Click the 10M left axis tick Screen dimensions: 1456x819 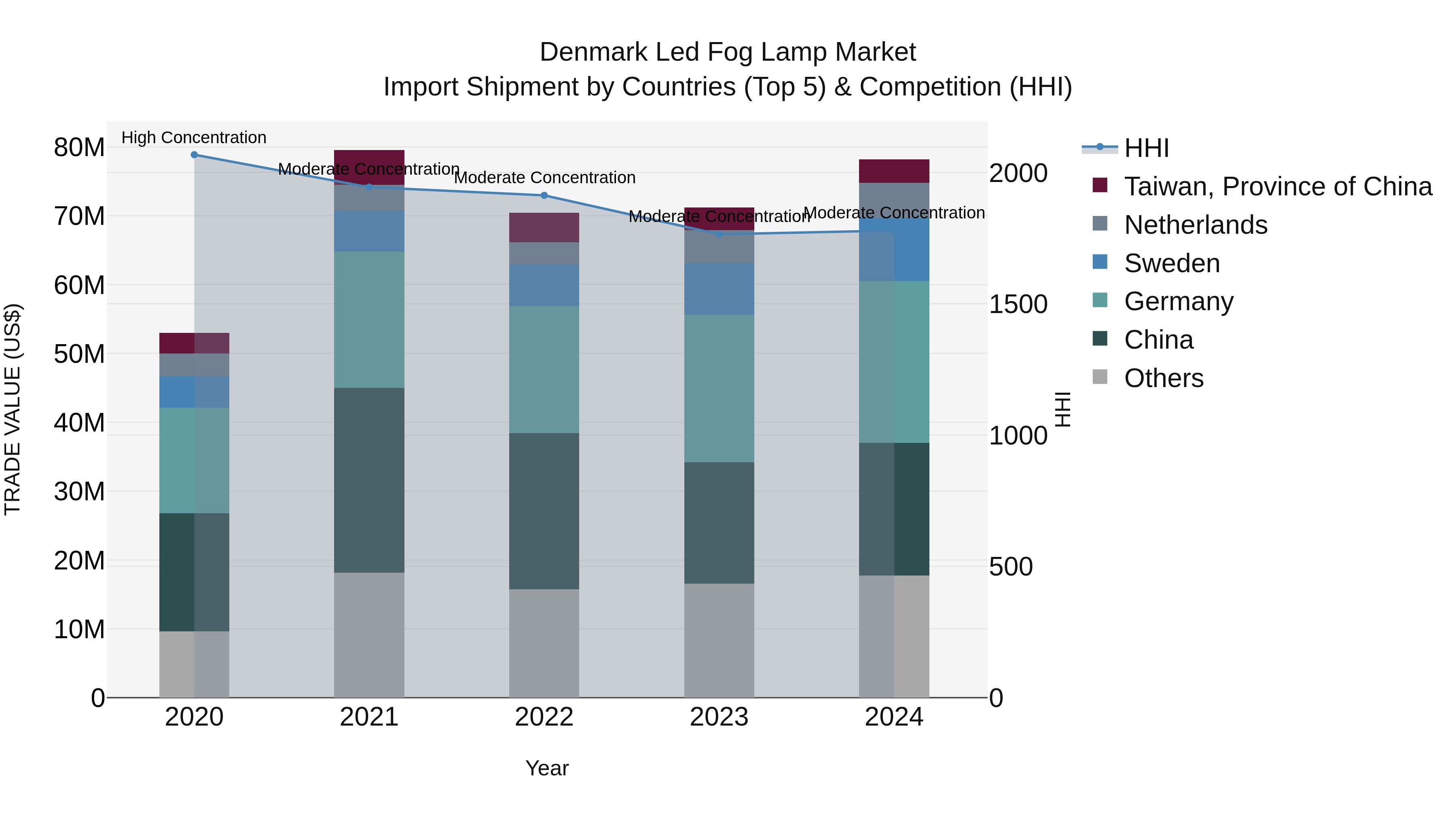click(x=79, y=630)
